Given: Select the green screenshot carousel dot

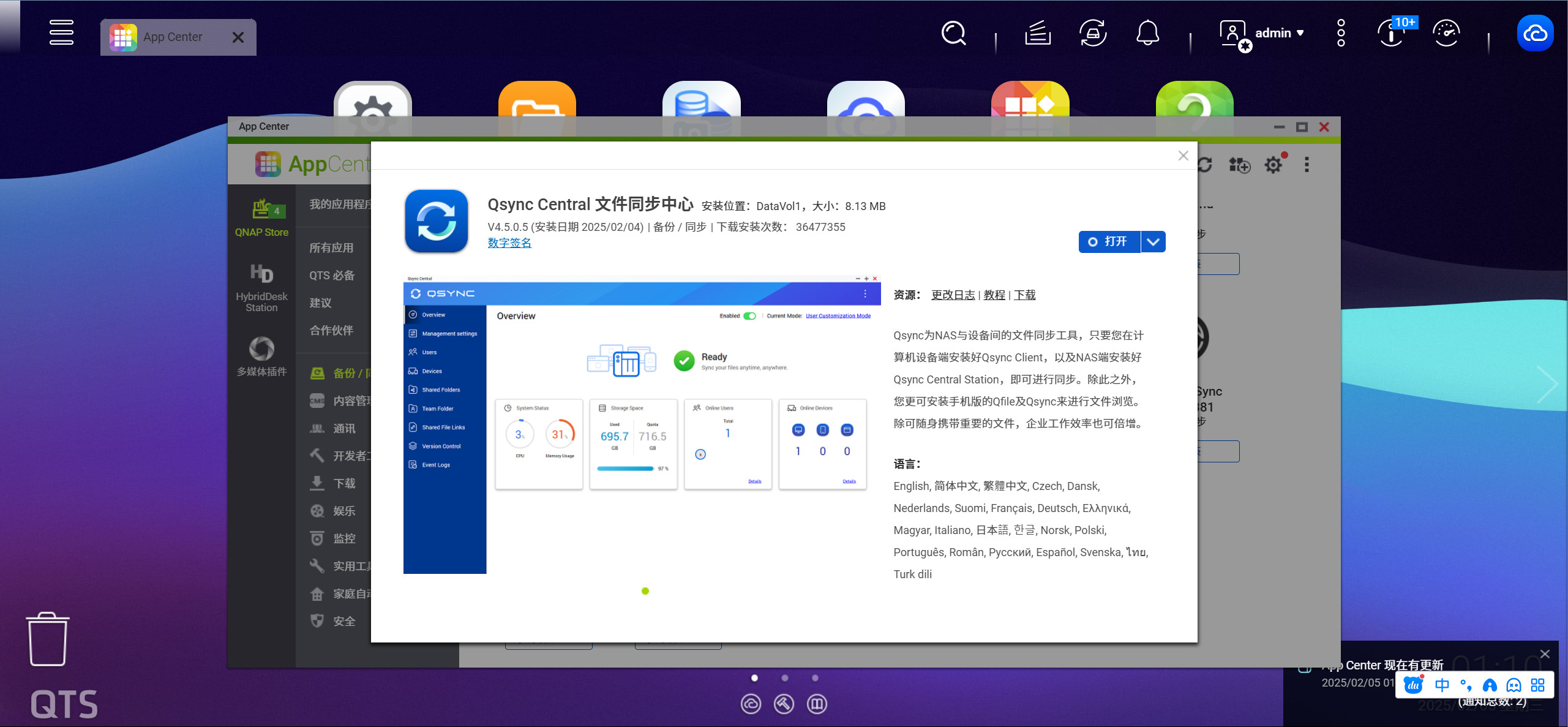Looking at the screenshot, I should tap(645, 591).
